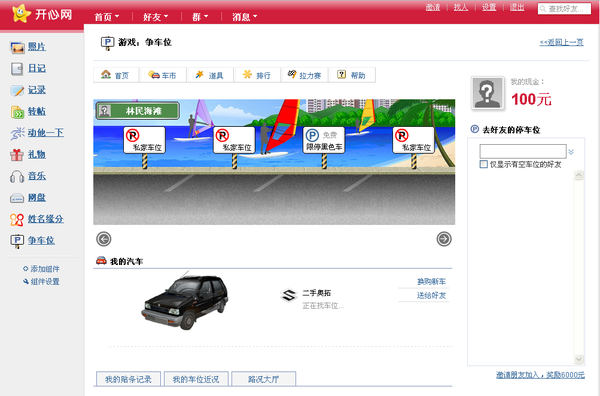Screen dimensions: 600x396
Task: Click the 网盘 drive icon
Action: click(17, 198)
